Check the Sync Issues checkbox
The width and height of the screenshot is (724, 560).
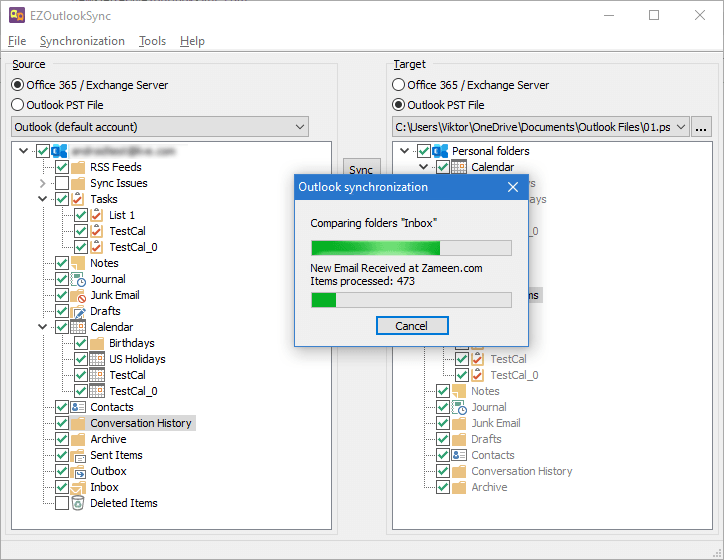click(62, 183)
